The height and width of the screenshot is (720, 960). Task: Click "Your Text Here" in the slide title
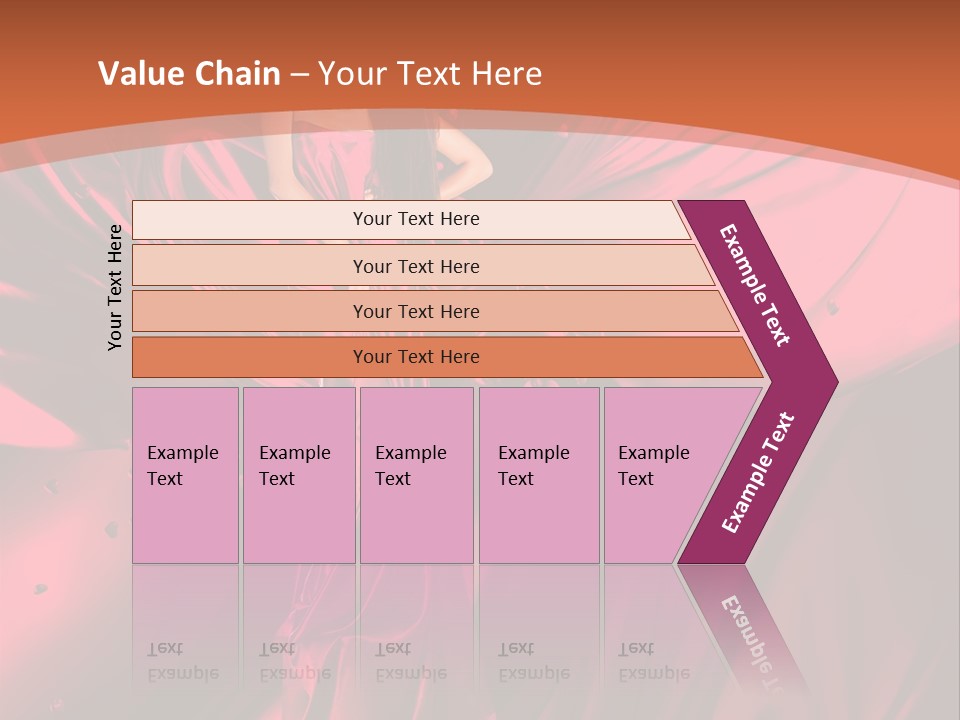430,74
